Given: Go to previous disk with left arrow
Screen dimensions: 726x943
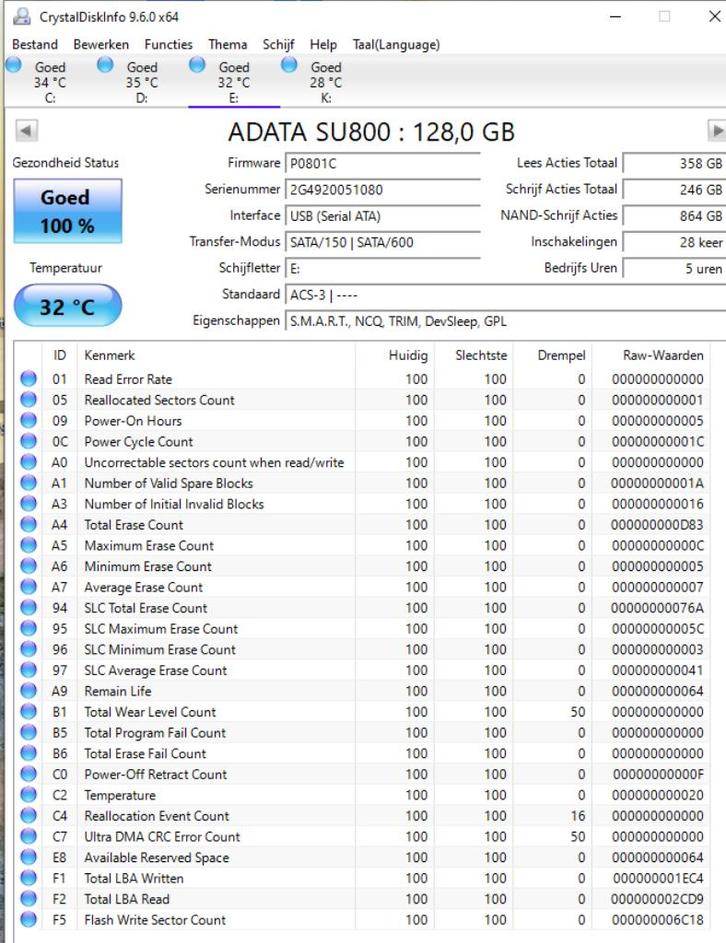Looking at the screenshot, I should [x=26, y=131].
